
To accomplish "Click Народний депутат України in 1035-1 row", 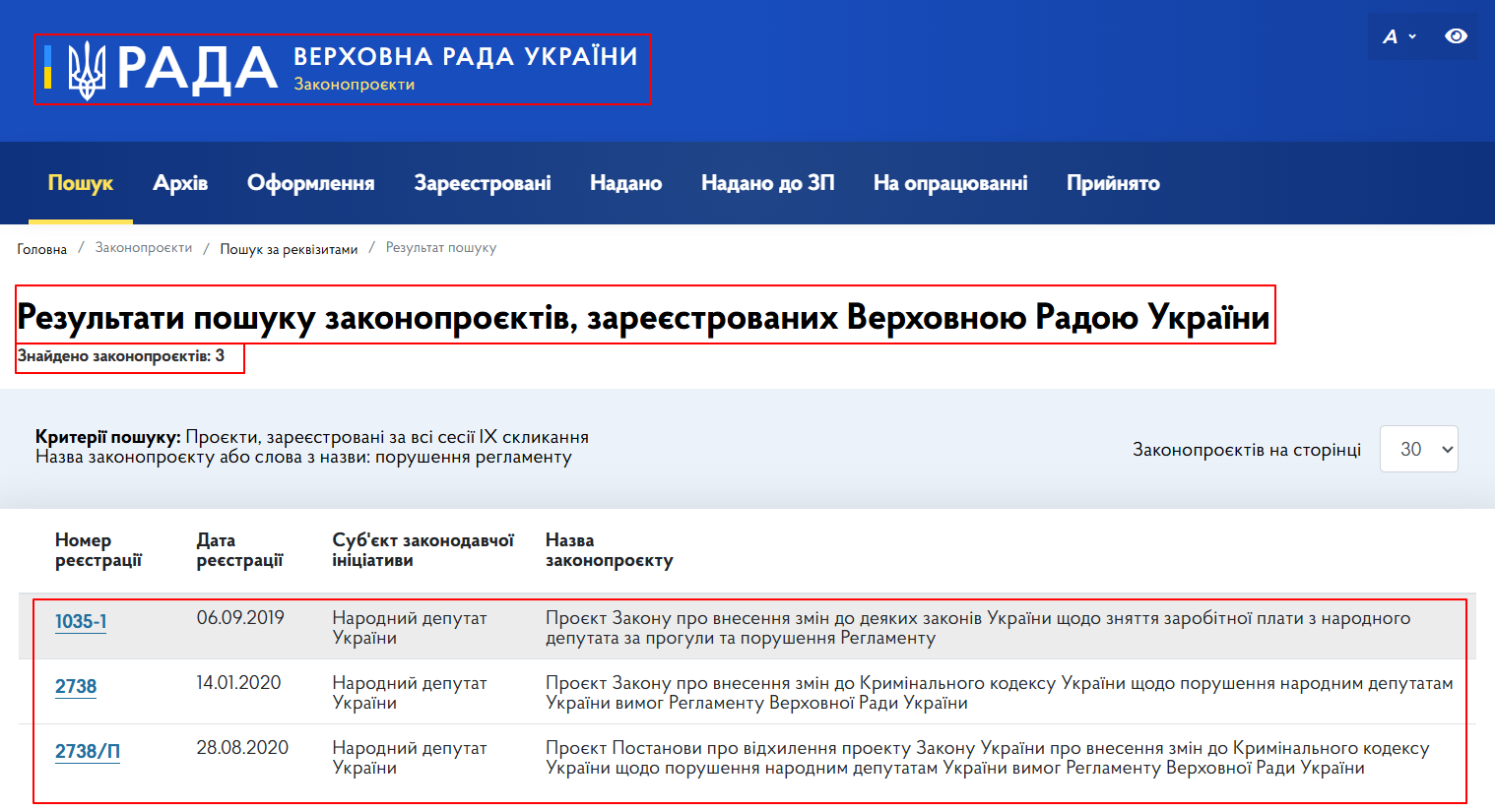I will [x=410, y=628].
